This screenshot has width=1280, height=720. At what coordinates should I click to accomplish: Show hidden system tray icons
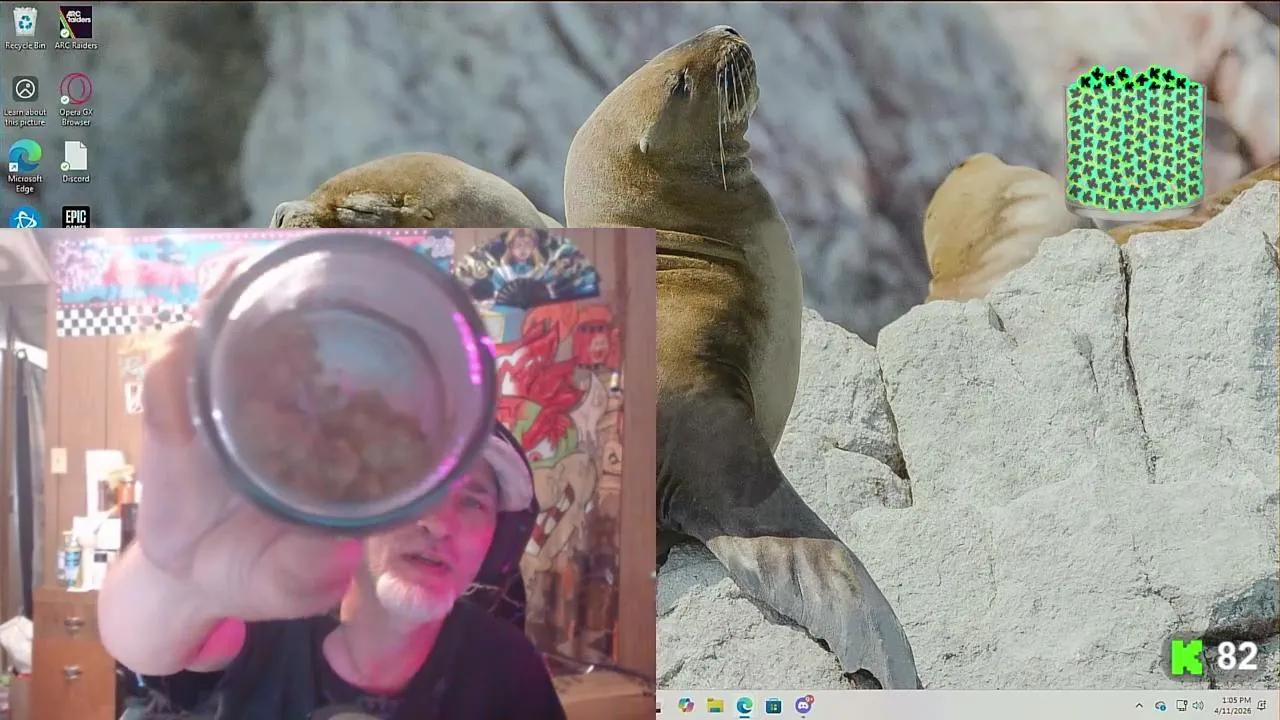[1139, 706]
